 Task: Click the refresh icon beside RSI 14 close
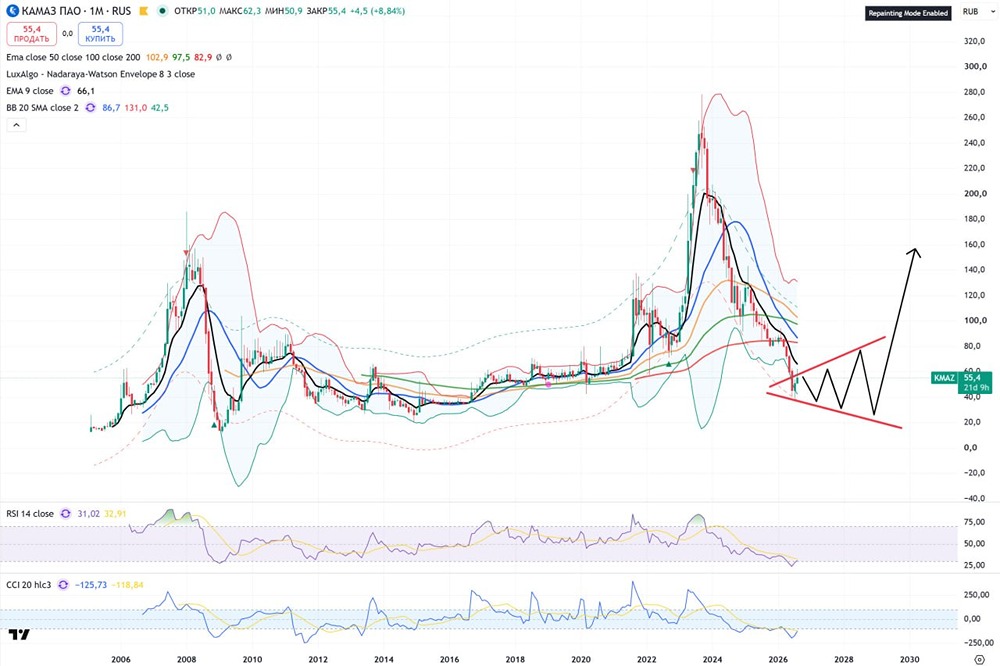[x=65, y=514]
